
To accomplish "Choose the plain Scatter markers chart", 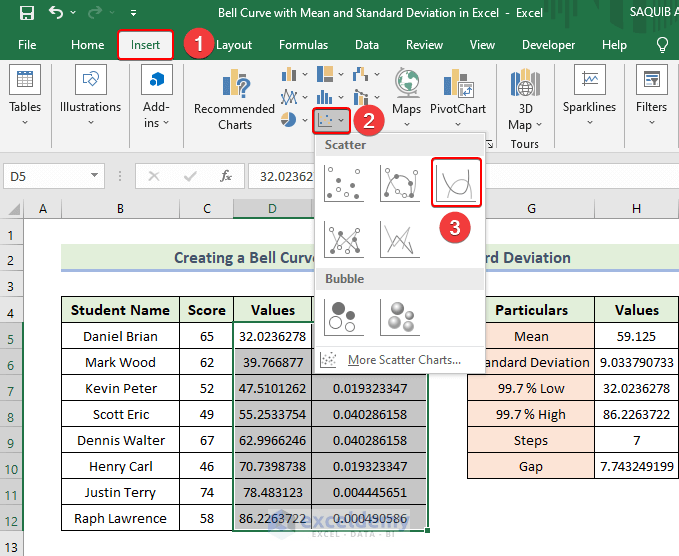I will tap(344, 183).
